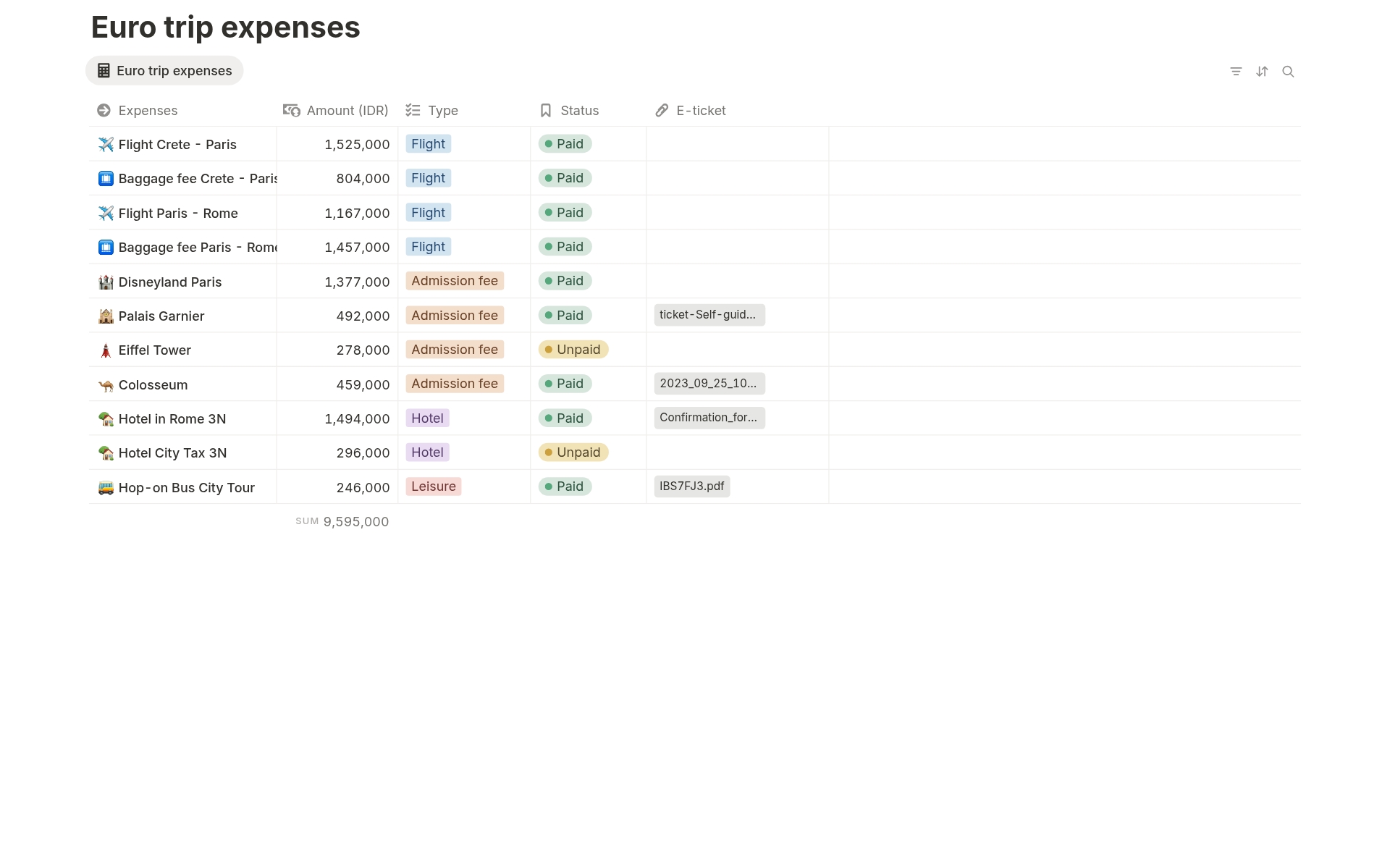Click the castle icon beside Disneyland Paris
Image resolution: width=1390 pixels, height=868 pixels.
tap(106, 282)
